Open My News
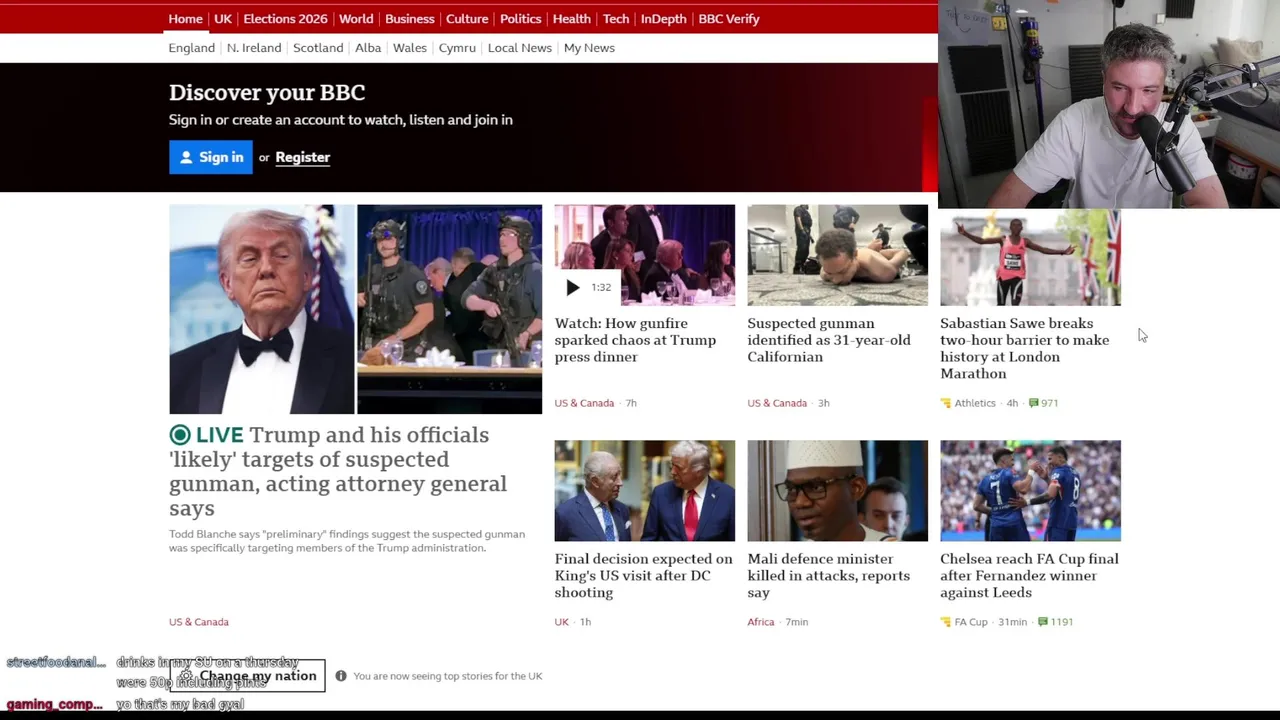Image resolution: width=1280 pixels, height=720 pixels. pyautogui.click(x=589, y=48)
